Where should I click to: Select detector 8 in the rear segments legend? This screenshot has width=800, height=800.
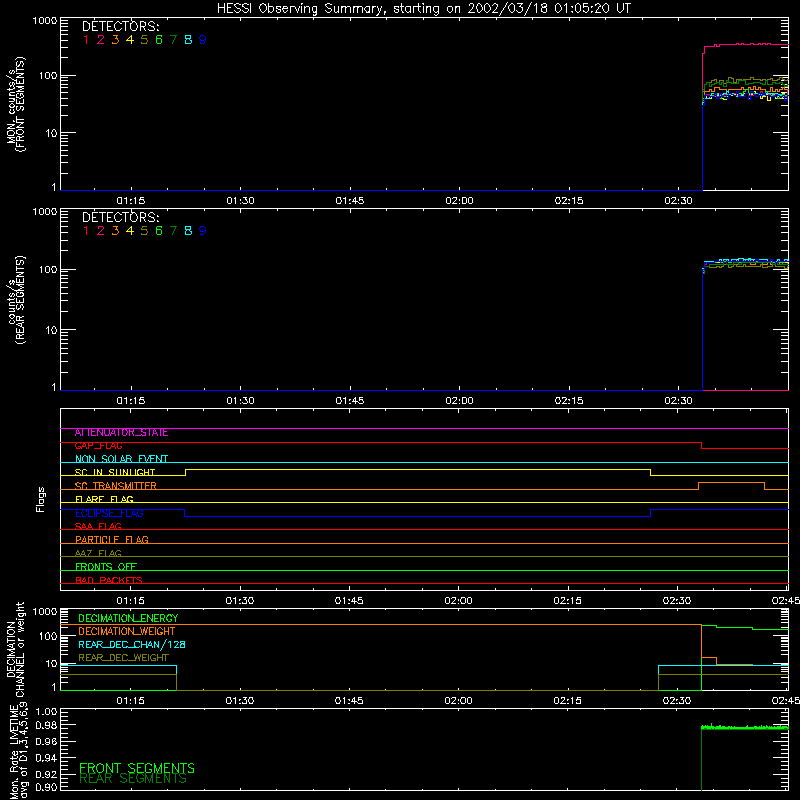[x=188, y=231]
